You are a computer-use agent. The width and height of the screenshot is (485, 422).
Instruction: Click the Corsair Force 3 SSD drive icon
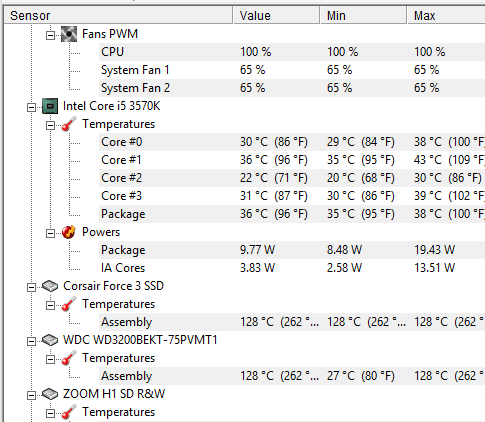[x=50, y=286]
